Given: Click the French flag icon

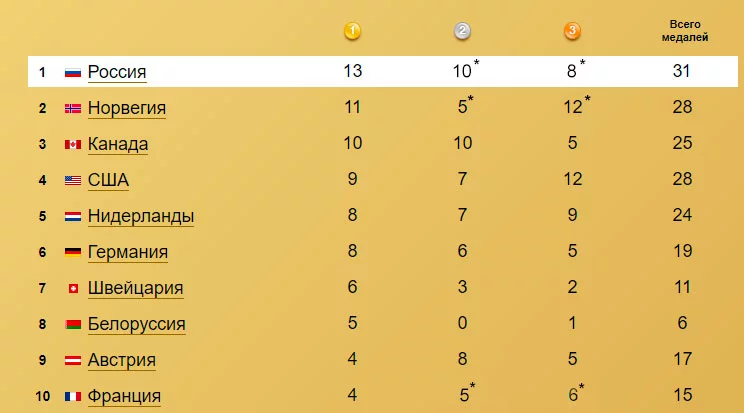Looking at the screenshot, I should (73, 396).
